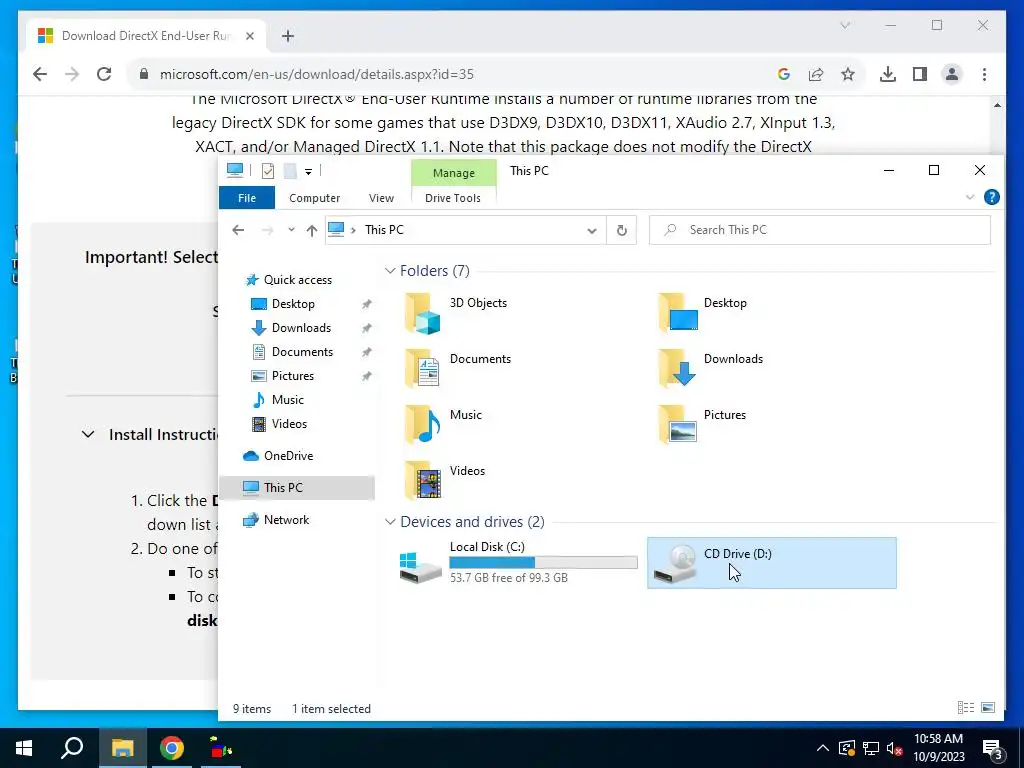Go back in File Explorer
The height and width of the screenshot is (768, 1024).
click(x=238, y=230)
